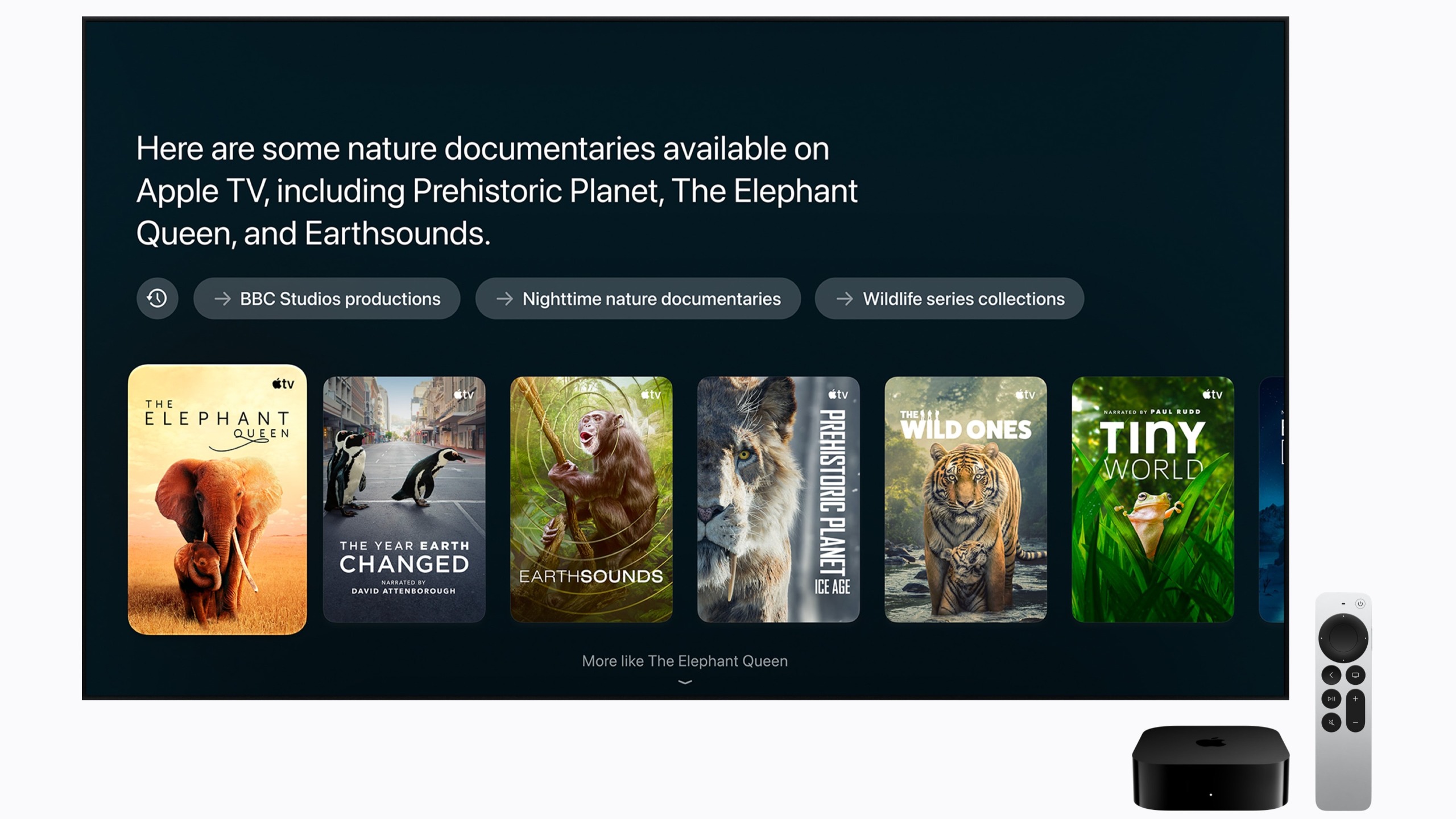This screenshot has width=1456, height=819.
Task: Open the Earthsounds poster
Action: point(591,499)
